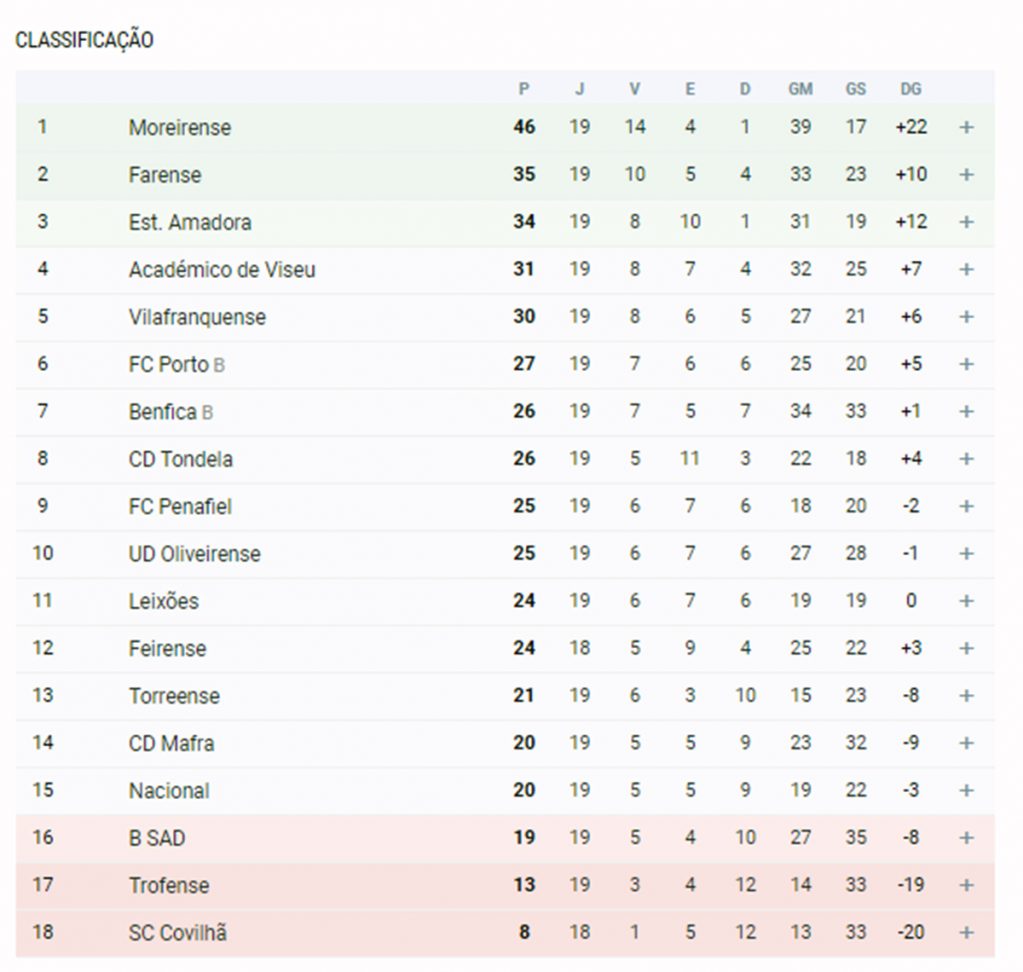Click plus icon for CD Tondela

[966, 459]
